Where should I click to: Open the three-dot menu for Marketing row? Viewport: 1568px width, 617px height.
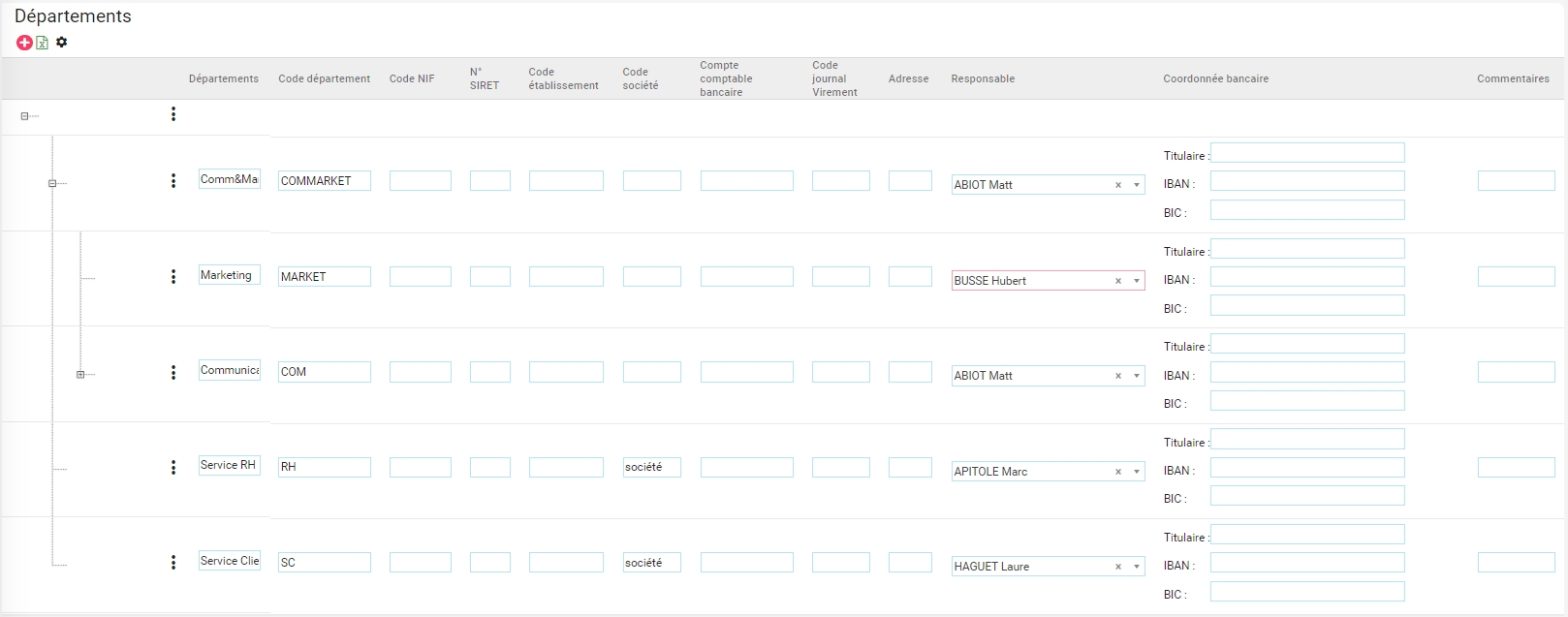point(173,277)
